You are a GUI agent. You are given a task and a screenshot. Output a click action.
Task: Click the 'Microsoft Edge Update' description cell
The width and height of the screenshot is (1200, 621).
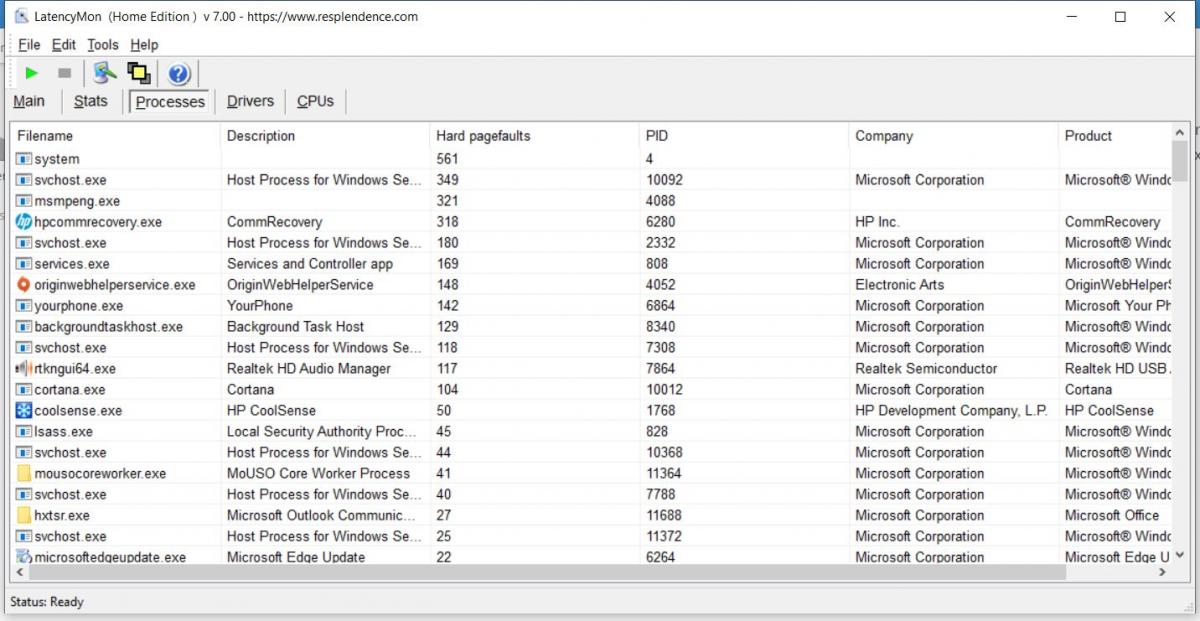(x=296, y=557)
